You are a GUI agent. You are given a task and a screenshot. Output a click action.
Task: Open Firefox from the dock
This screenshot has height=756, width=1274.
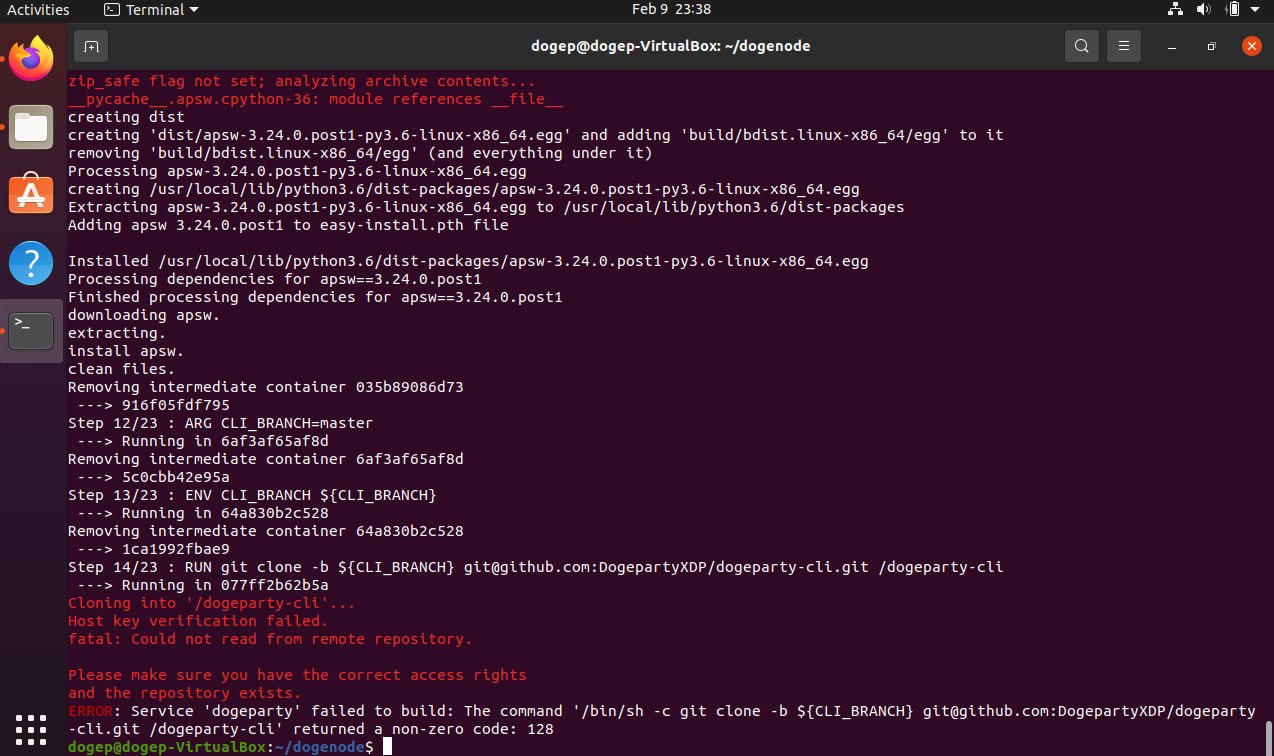click(31, 60)
